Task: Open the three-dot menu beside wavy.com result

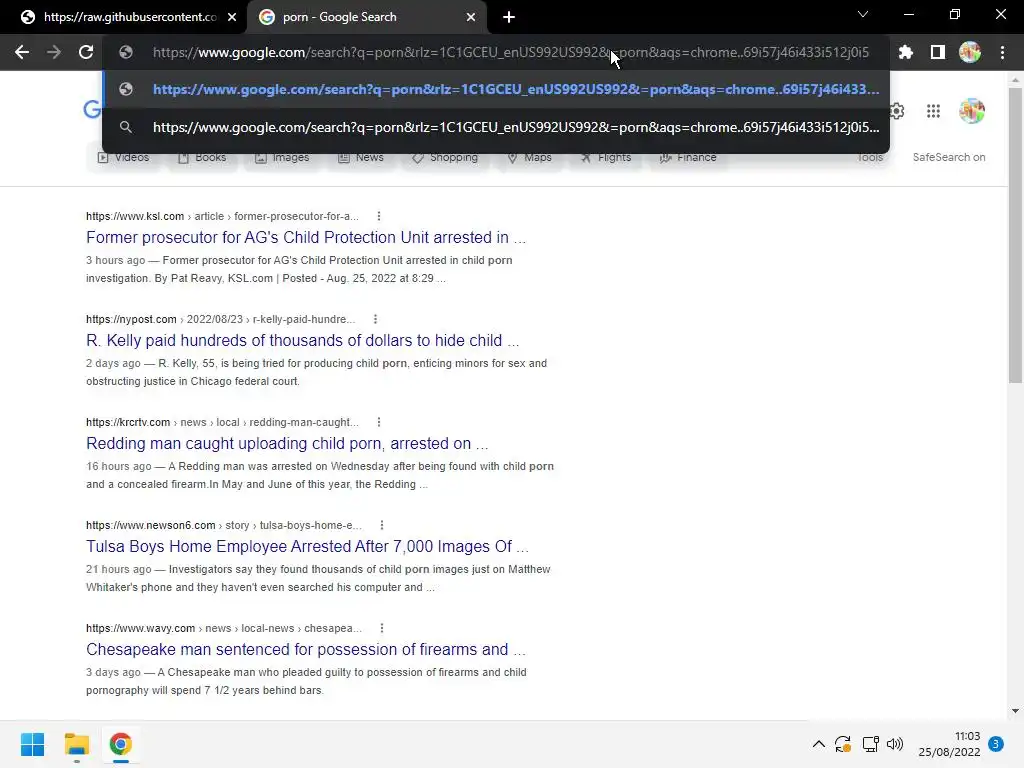Action: (x=382, y=629)
